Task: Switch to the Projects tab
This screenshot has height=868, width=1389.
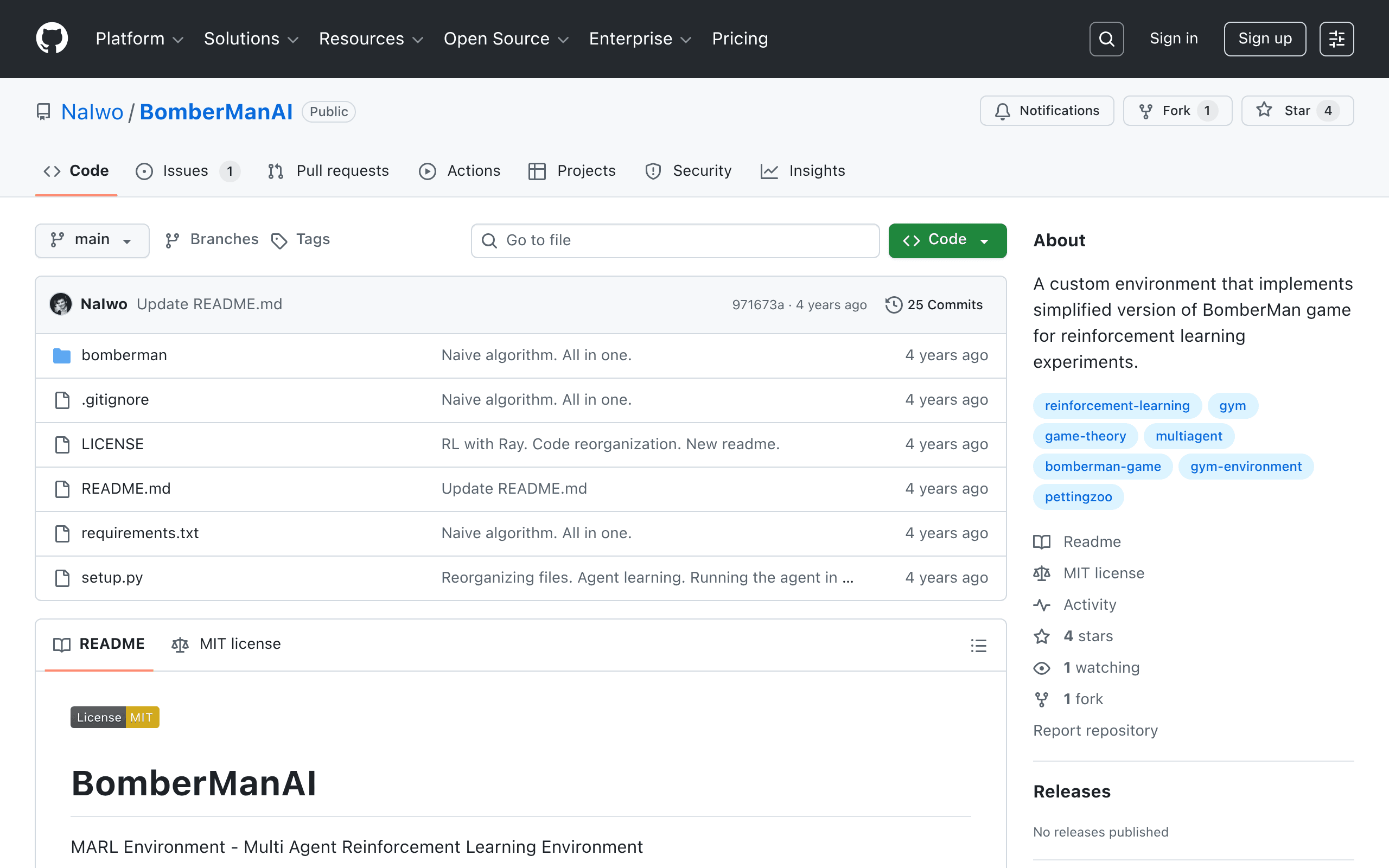Action: [x=572, y=171]
